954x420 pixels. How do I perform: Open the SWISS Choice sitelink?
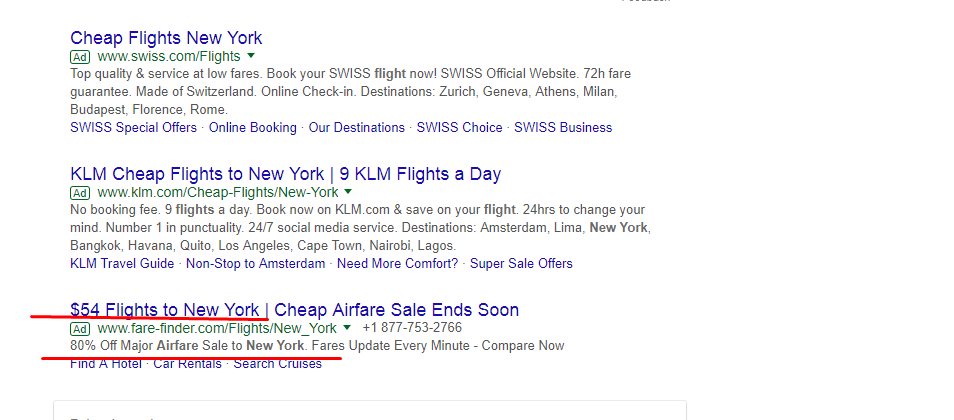point(459,128)
